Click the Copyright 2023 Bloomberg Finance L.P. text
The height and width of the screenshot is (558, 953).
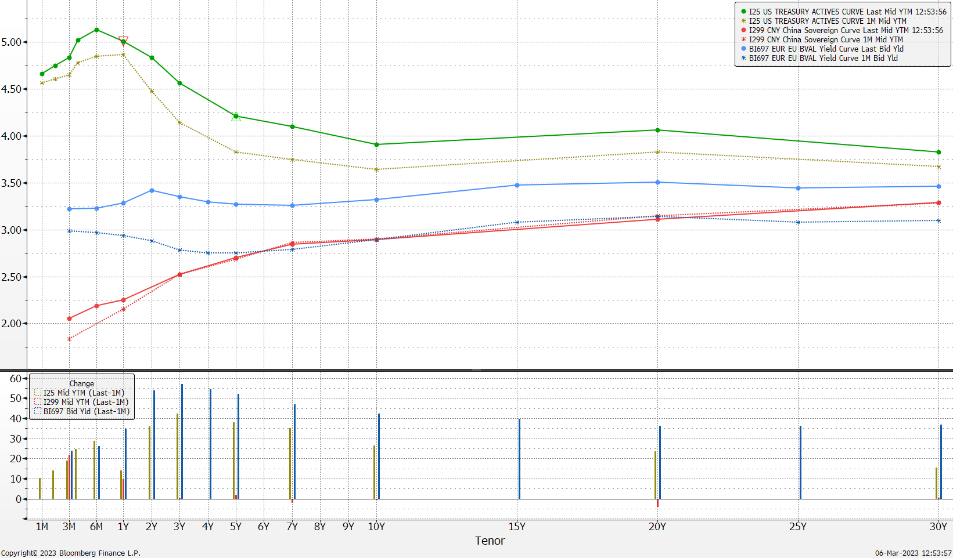tap(71, 553)
